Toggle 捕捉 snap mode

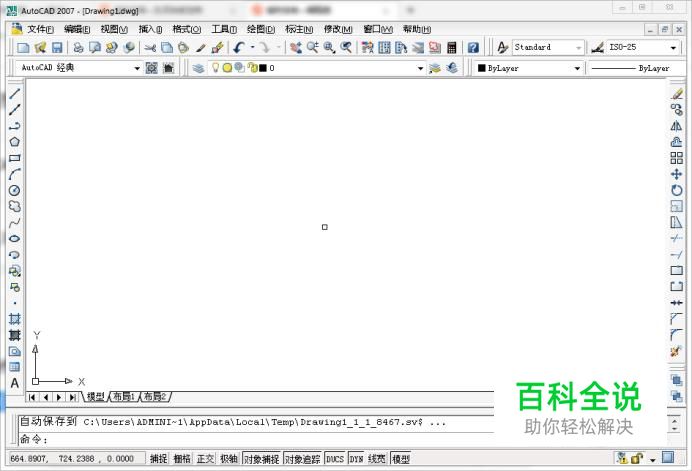tap(158, 459)
